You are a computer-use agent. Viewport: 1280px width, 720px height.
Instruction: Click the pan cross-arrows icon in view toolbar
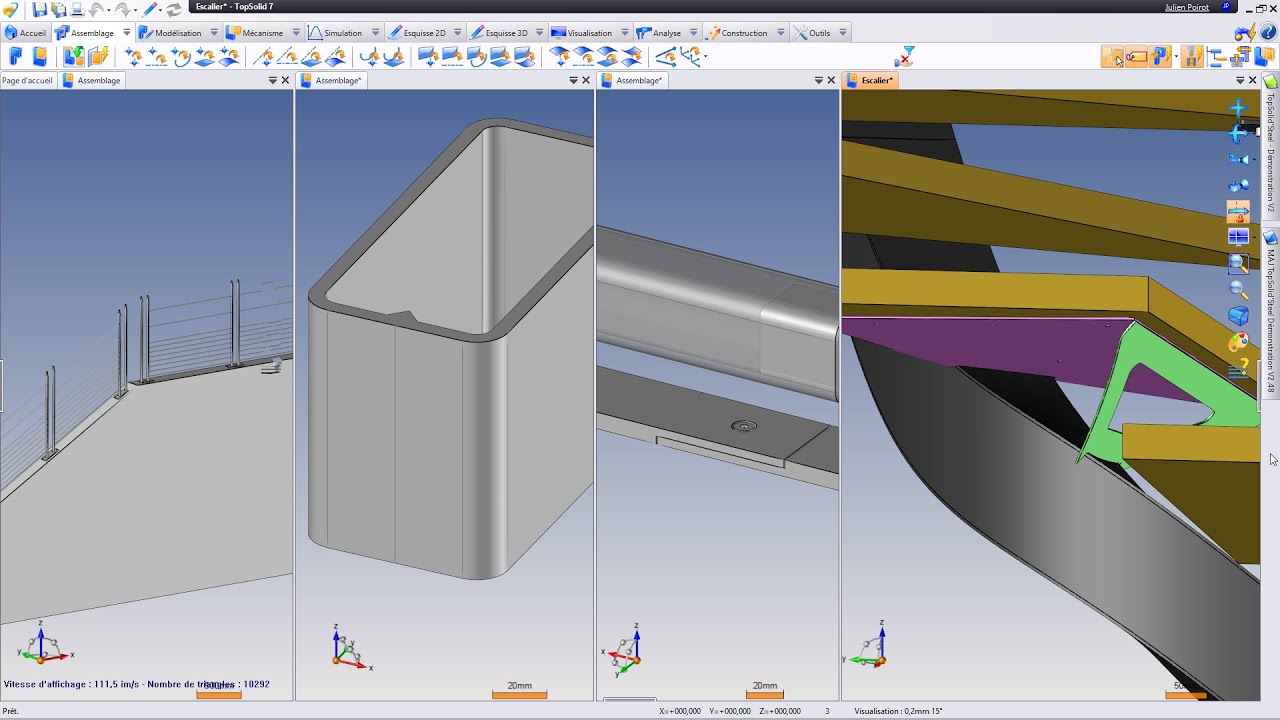(1238, 108)
